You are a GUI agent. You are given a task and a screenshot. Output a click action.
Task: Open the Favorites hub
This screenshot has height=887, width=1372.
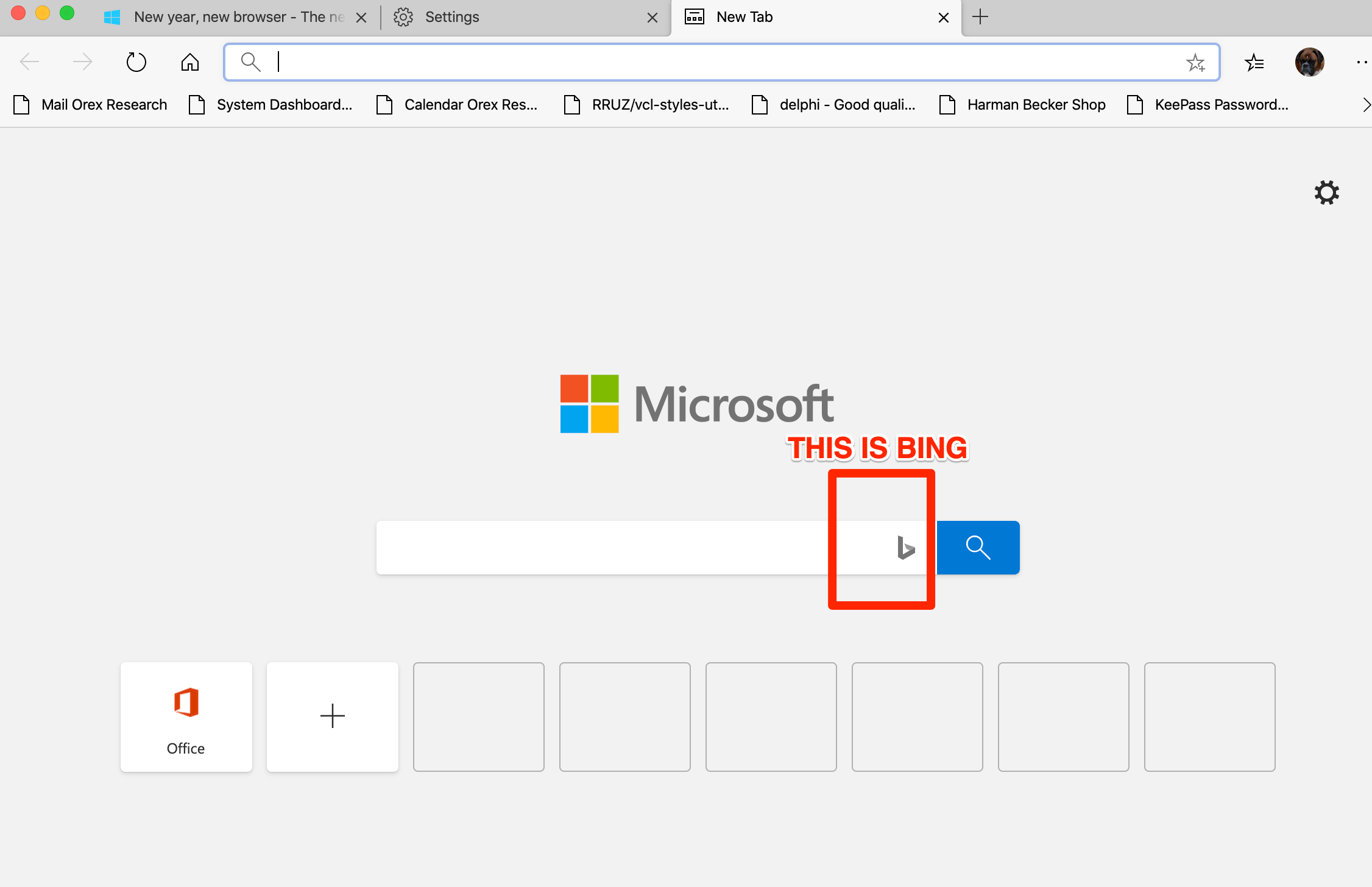coord(1254,62)
